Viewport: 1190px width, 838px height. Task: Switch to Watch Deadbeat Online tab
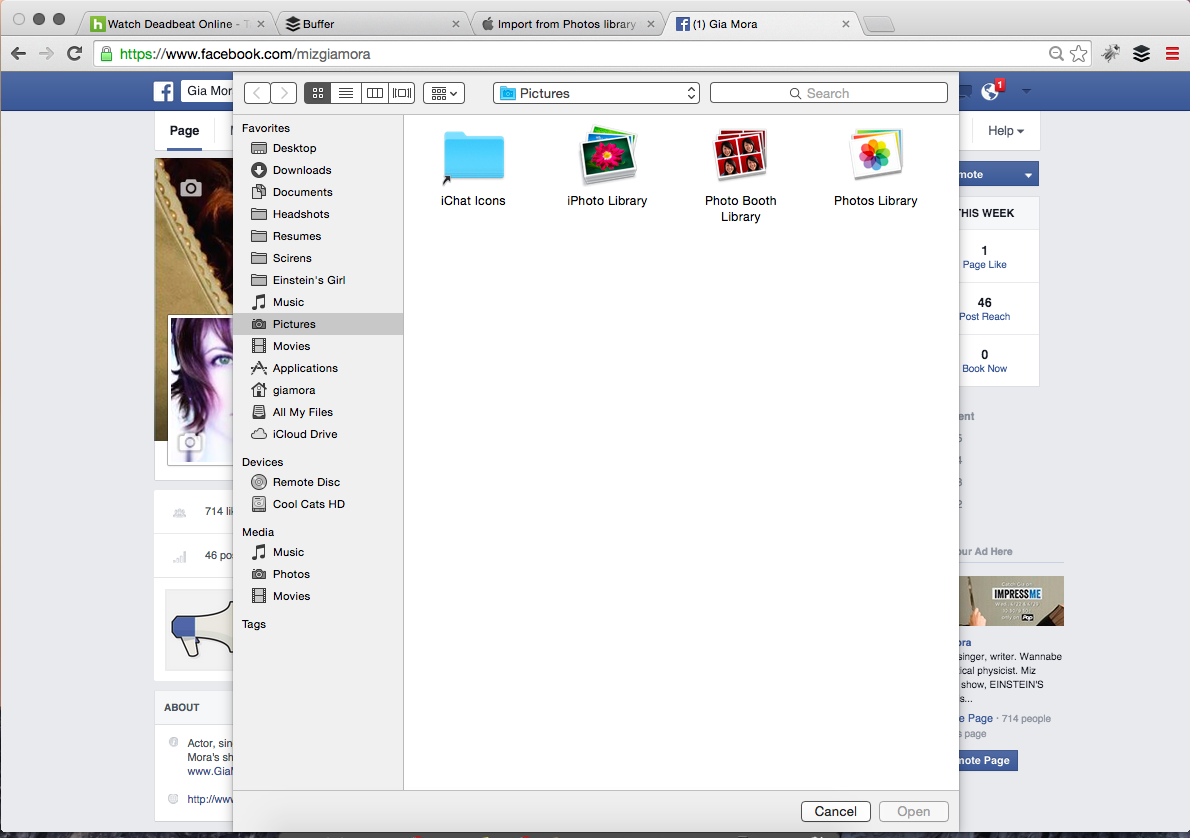point(177,24)
